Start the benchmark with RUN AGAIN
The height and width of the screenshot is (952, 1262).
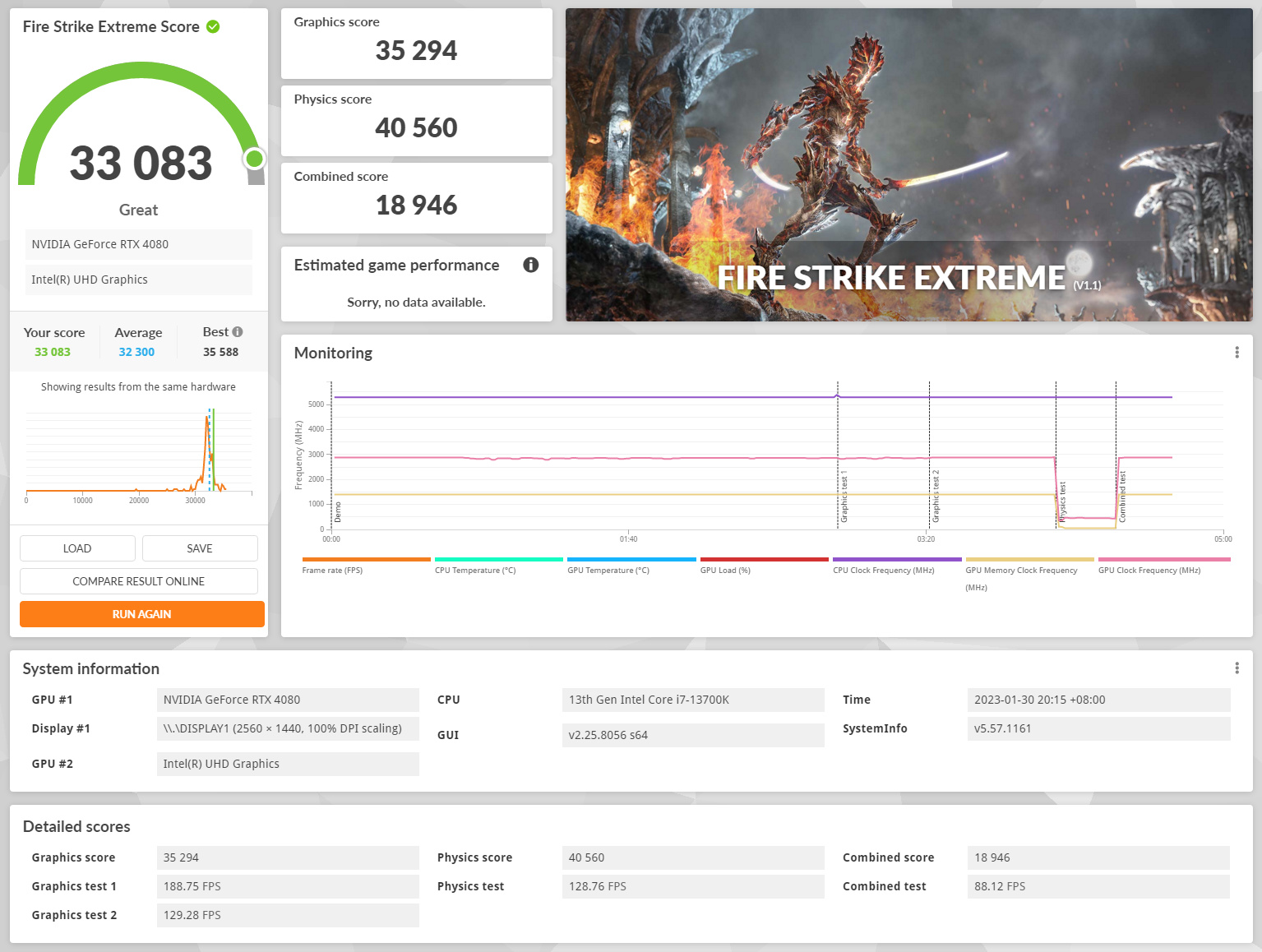pos(142,614)
